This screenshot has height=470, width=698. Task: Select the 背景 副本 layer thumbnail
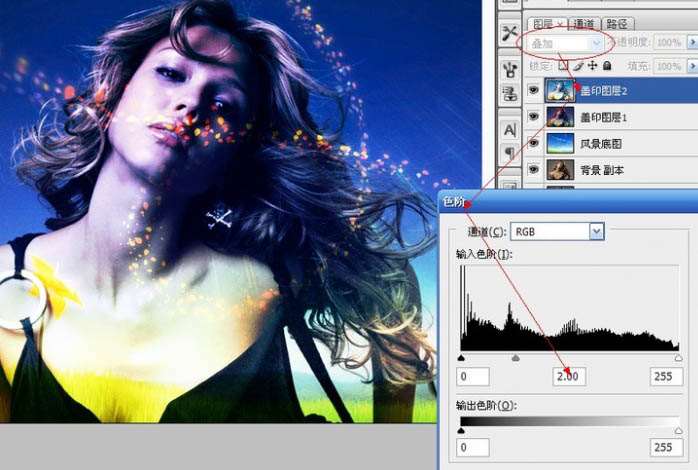pyautogui.click(x=560, y=170)
